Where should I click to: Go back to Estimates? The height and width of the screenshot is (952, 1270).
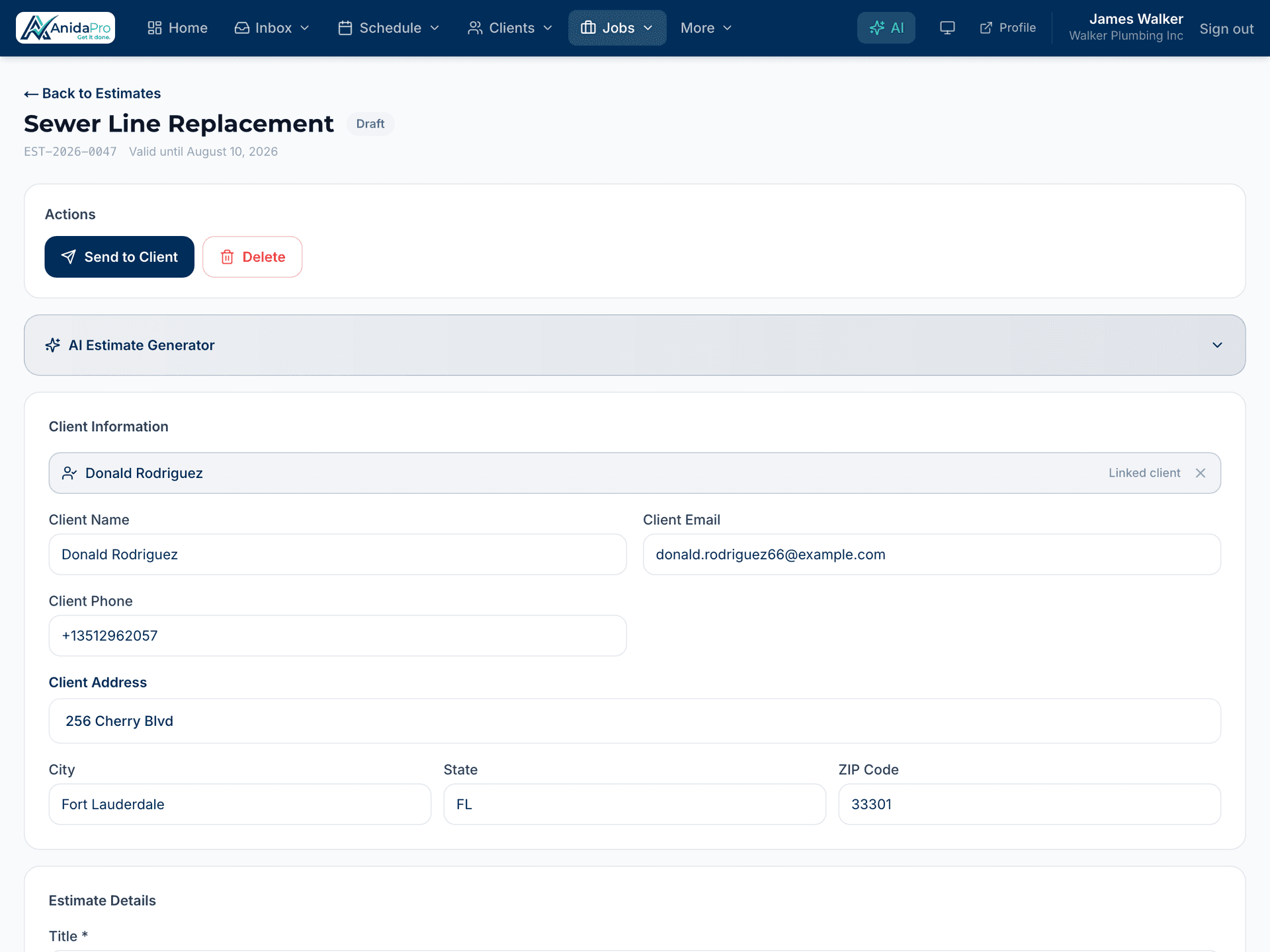click(93, 93)
